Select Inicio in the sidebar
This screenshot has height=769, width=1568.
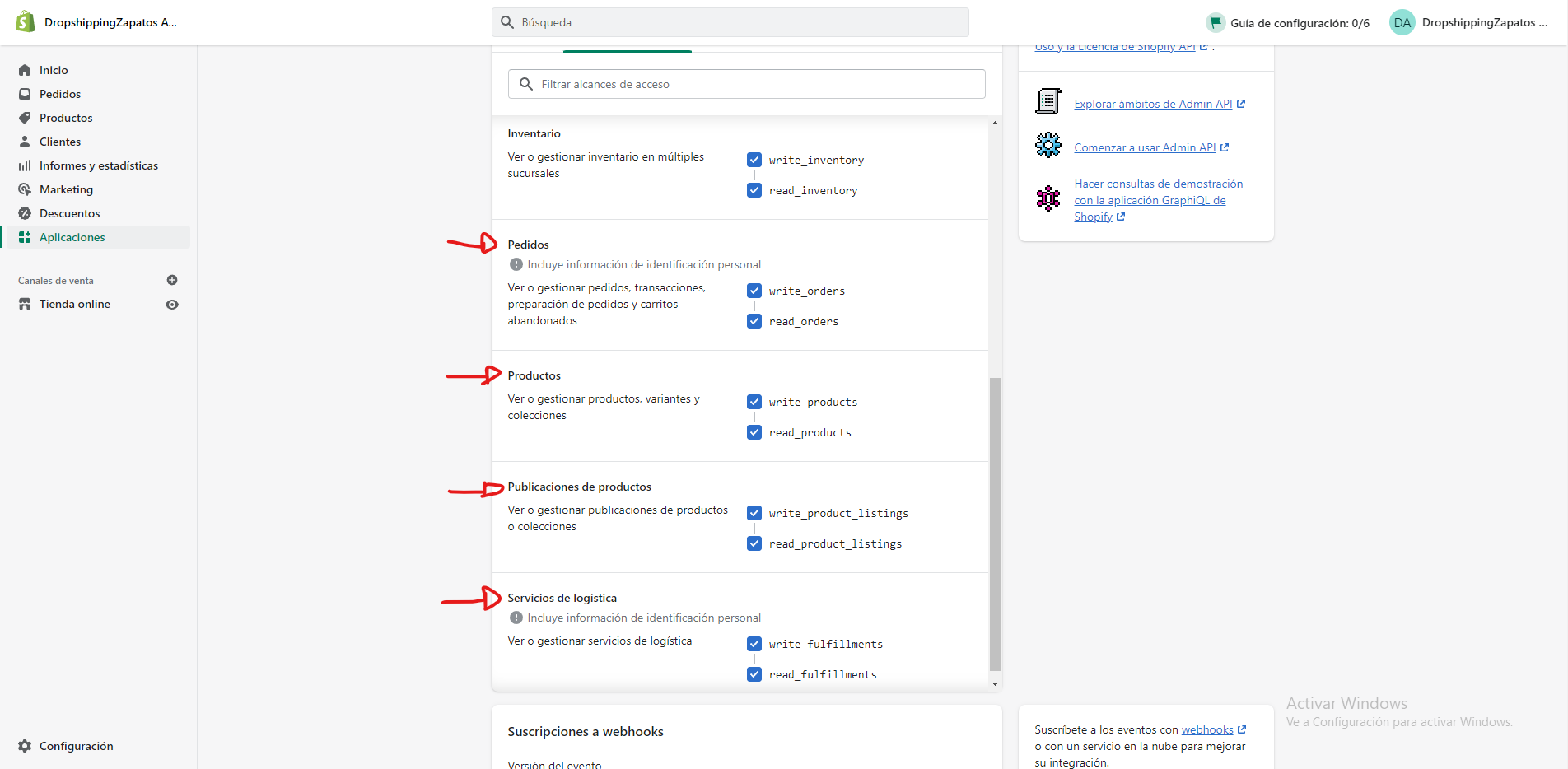tap(51, 69)
